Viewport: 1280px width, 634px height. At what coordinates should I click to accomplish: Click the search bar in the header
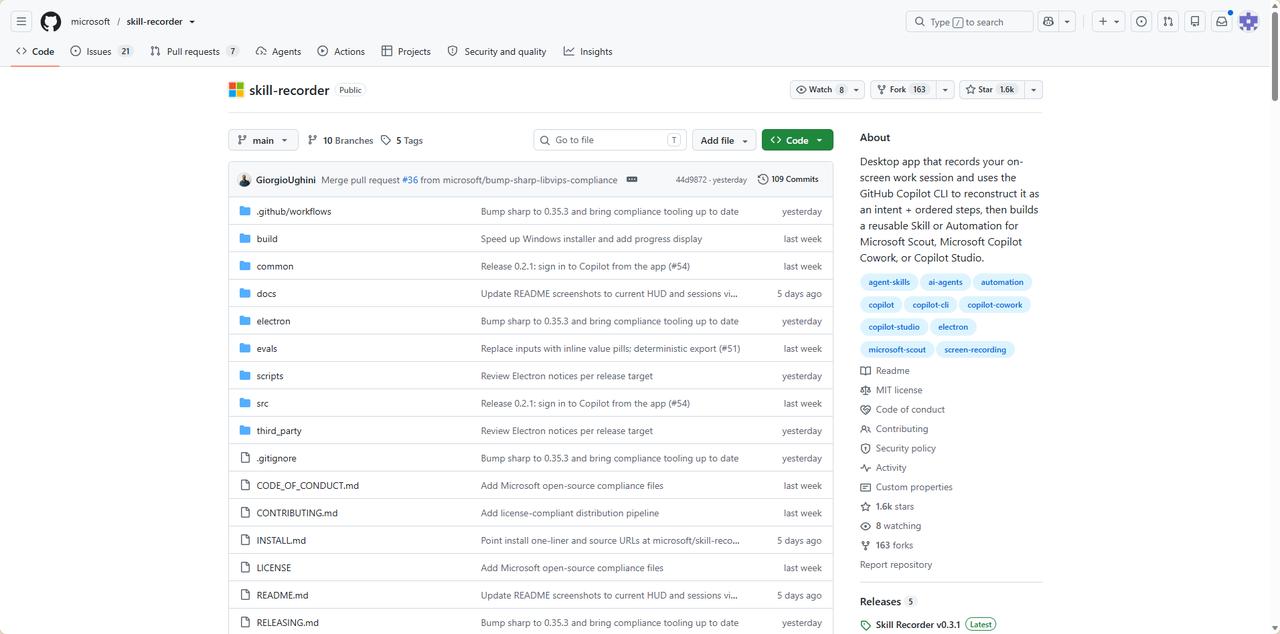(969, 21)
